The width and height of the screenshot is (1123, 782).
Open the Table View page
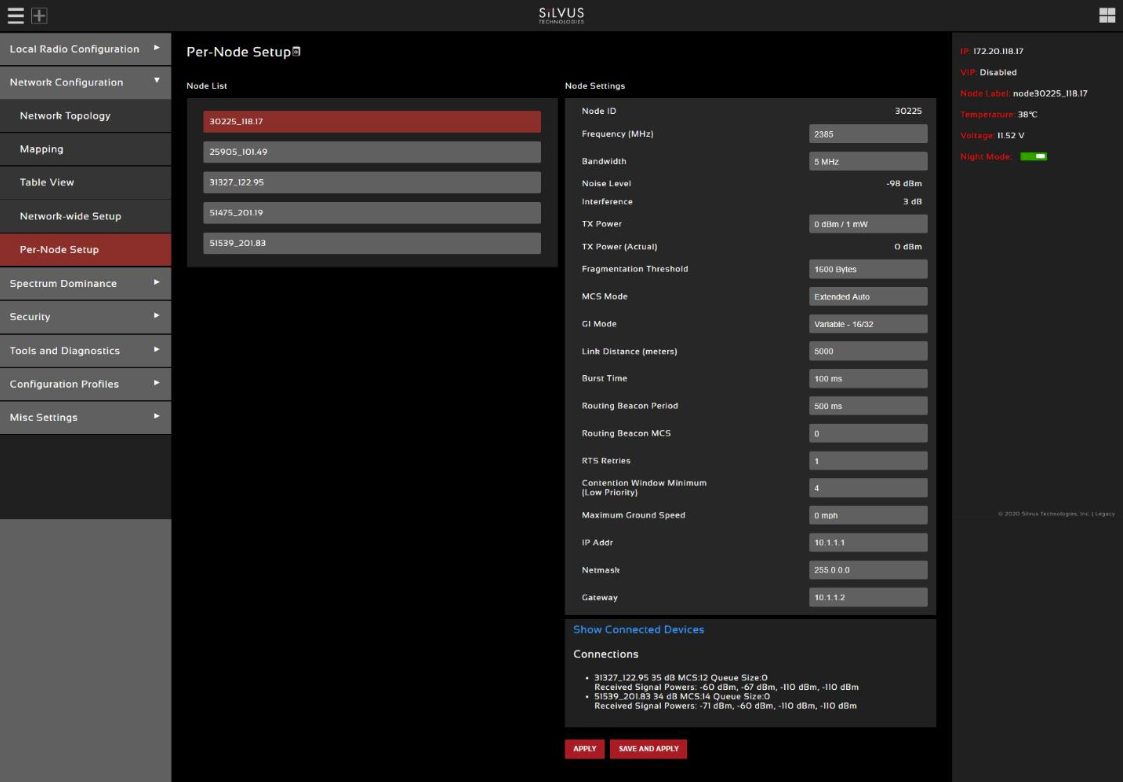(x=86, y=181)
